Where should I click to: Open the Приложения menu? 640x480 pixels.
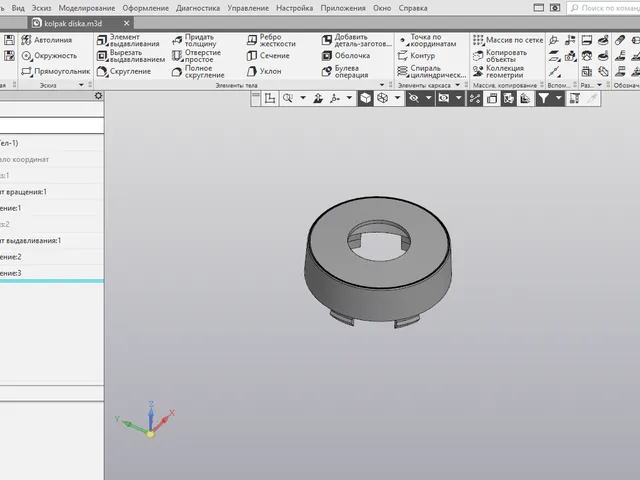tap(343, 8)
